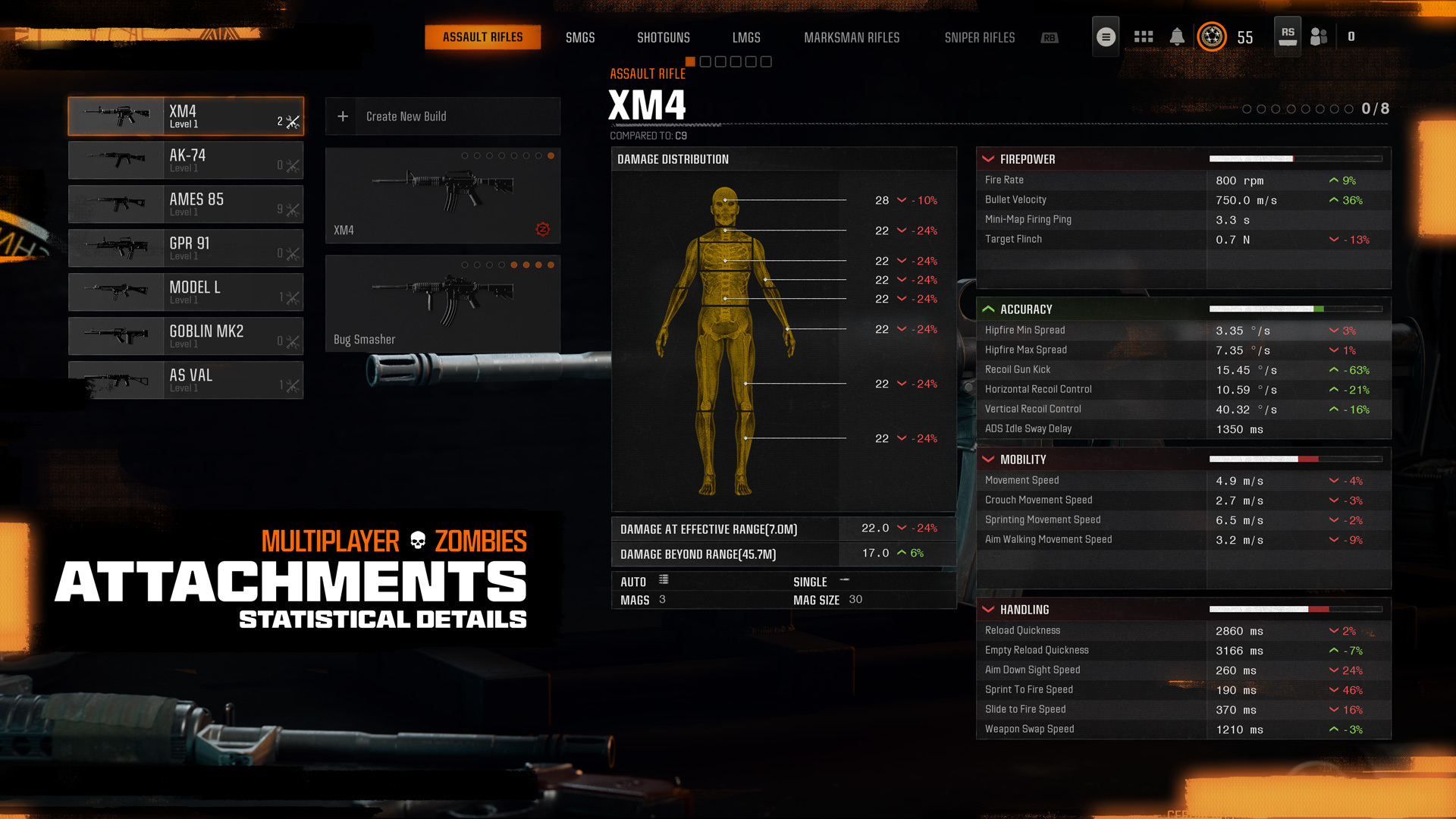Click the attachments icon on XM4 row
This screenshot has height=819, width=1456.
click(x=293, y=121)
